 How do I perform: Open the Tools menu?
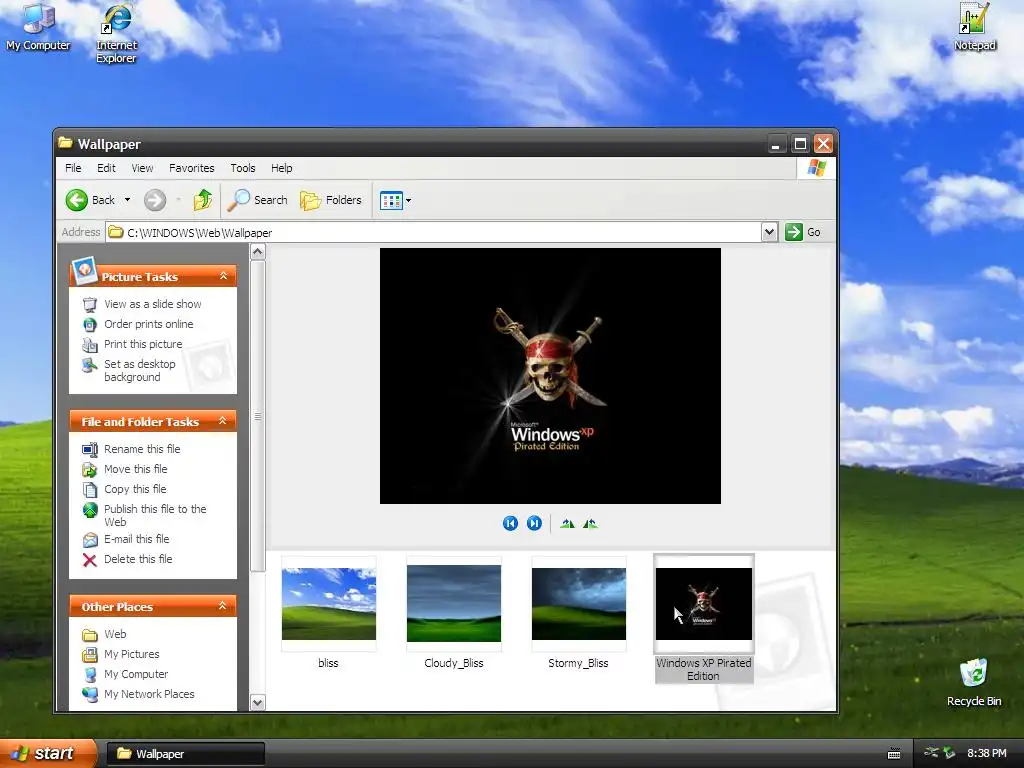click(x=243, y=168)
